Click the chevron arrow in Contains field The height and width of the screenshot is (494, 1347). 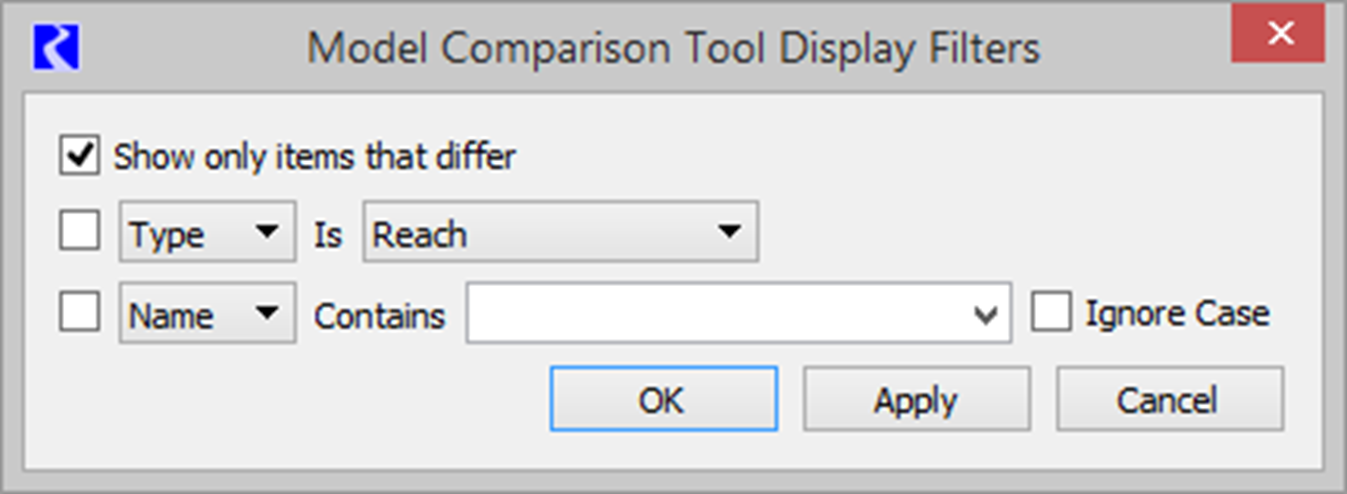(986, 316)
